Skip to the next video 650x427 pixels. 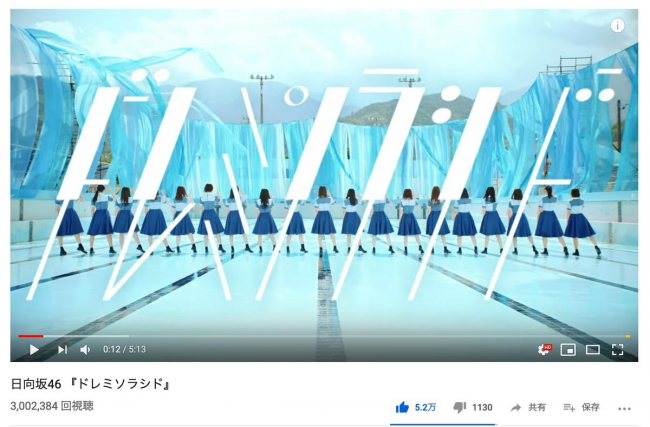[62, 350]
